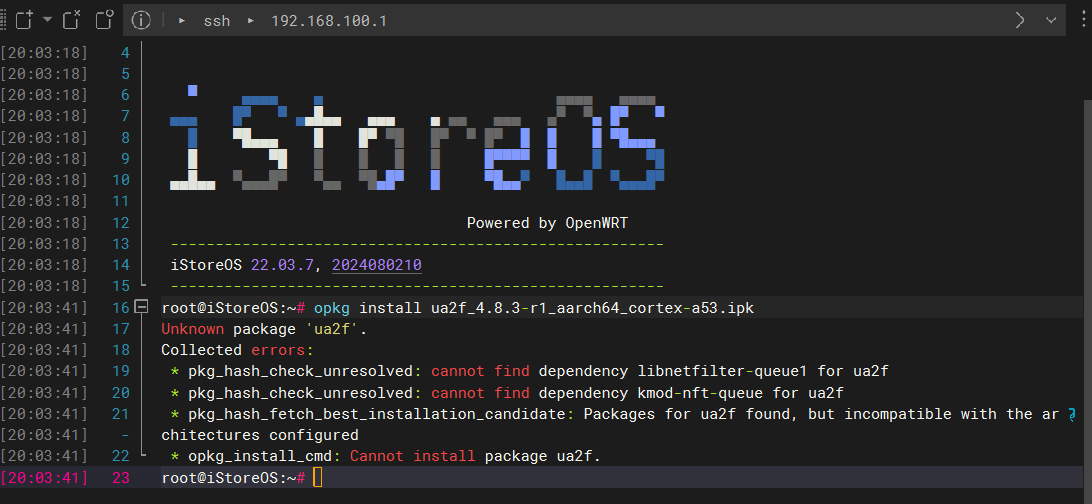Click the pink timestamp on line 23
Viewport: 1092px width, 504px height.
pyautogui.click(x=44, y=478)
